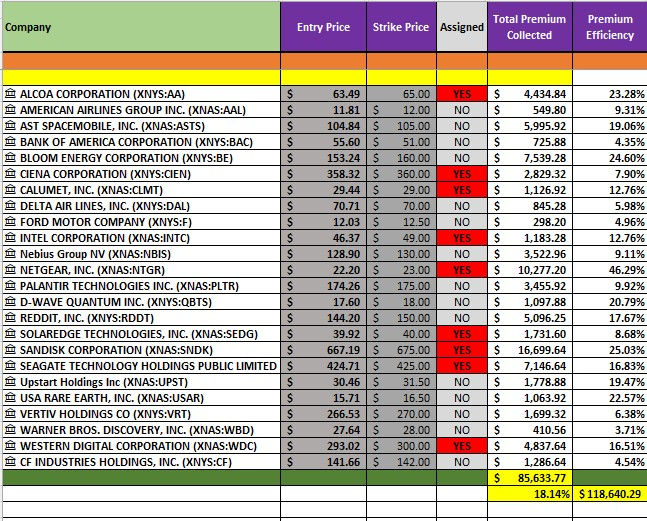The width and height of the screenshot is (647, 521).
Task: Click the NO cell in Palantir row
Action: [462, 285]
